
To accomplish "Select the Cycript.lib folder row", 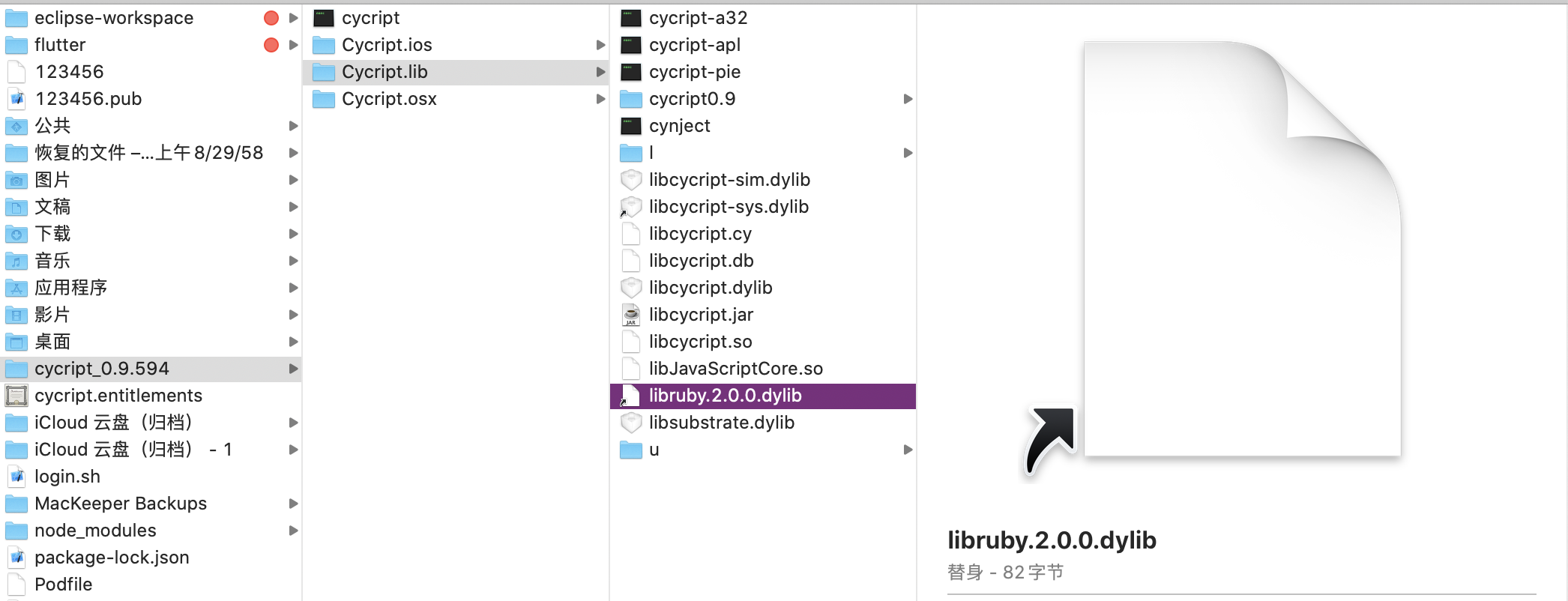I will pos(456,72).
